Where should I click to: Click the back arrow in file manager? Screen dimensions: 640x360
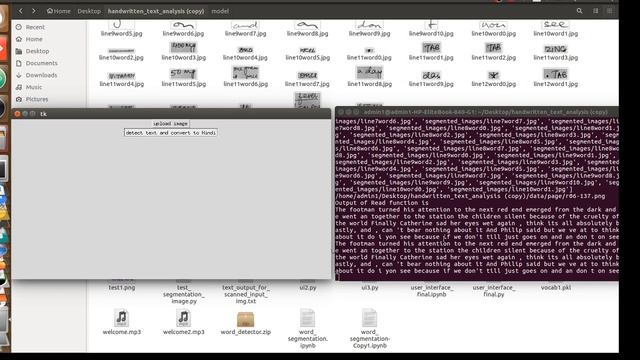coord(20,11)
